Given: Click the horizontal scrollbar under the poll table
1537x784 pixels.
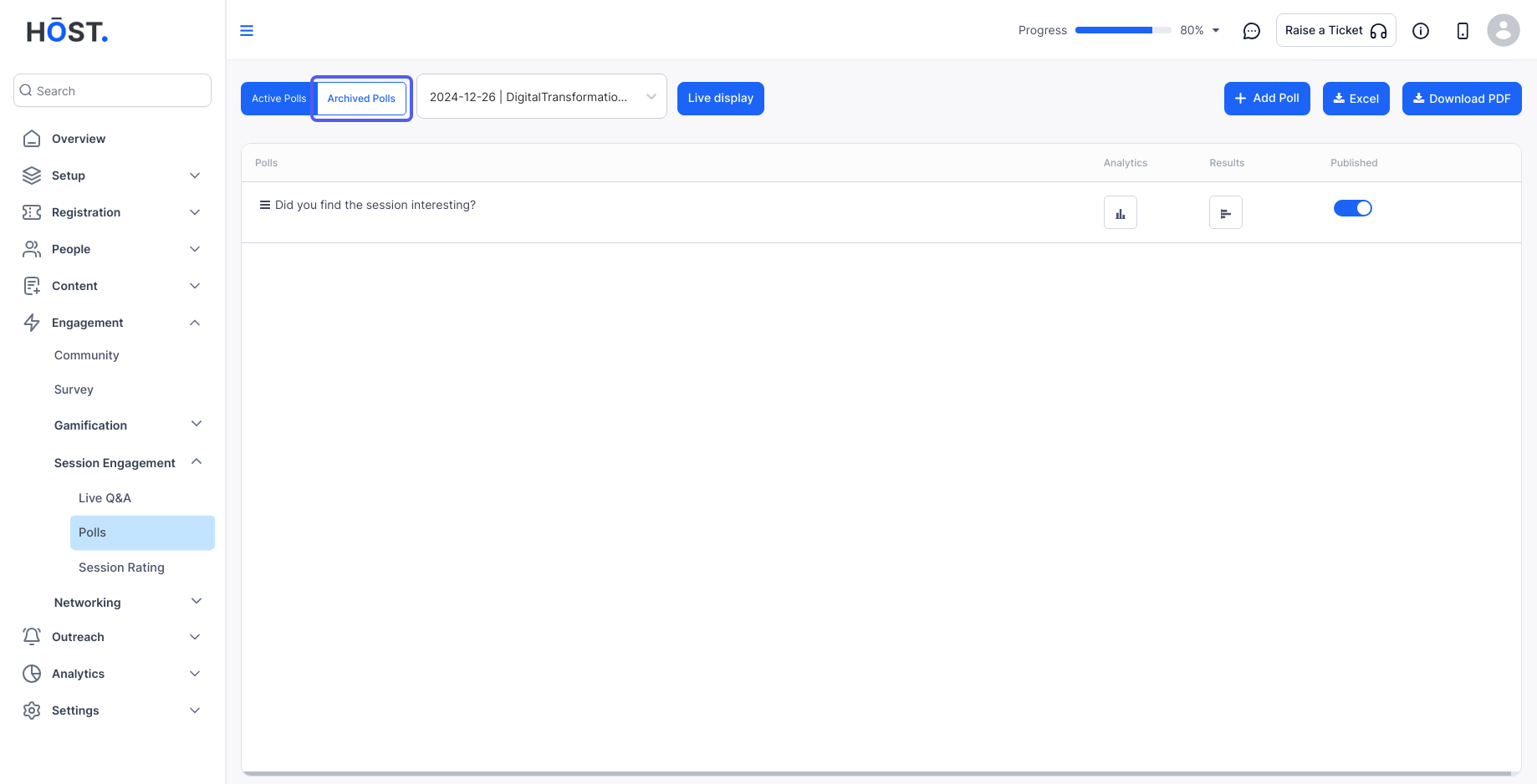Looking at the screenshot, I should pyautogui.click(x=876, y=773).
